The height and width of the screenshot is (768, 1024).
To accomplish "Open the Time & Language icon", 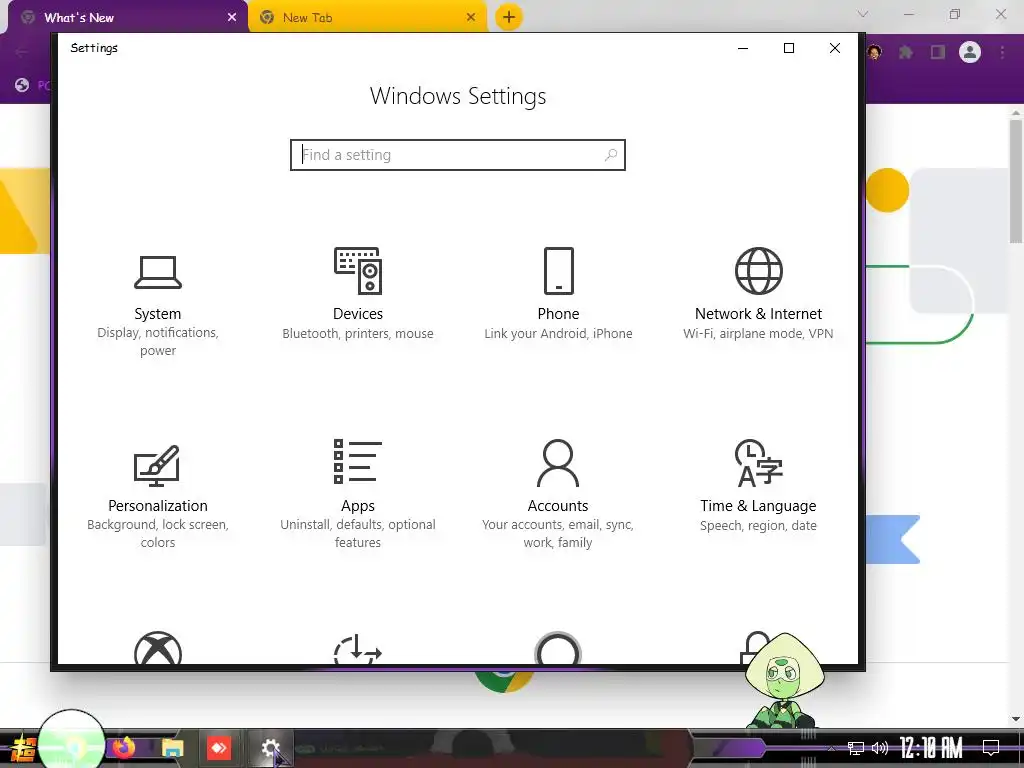I will 758,463.
